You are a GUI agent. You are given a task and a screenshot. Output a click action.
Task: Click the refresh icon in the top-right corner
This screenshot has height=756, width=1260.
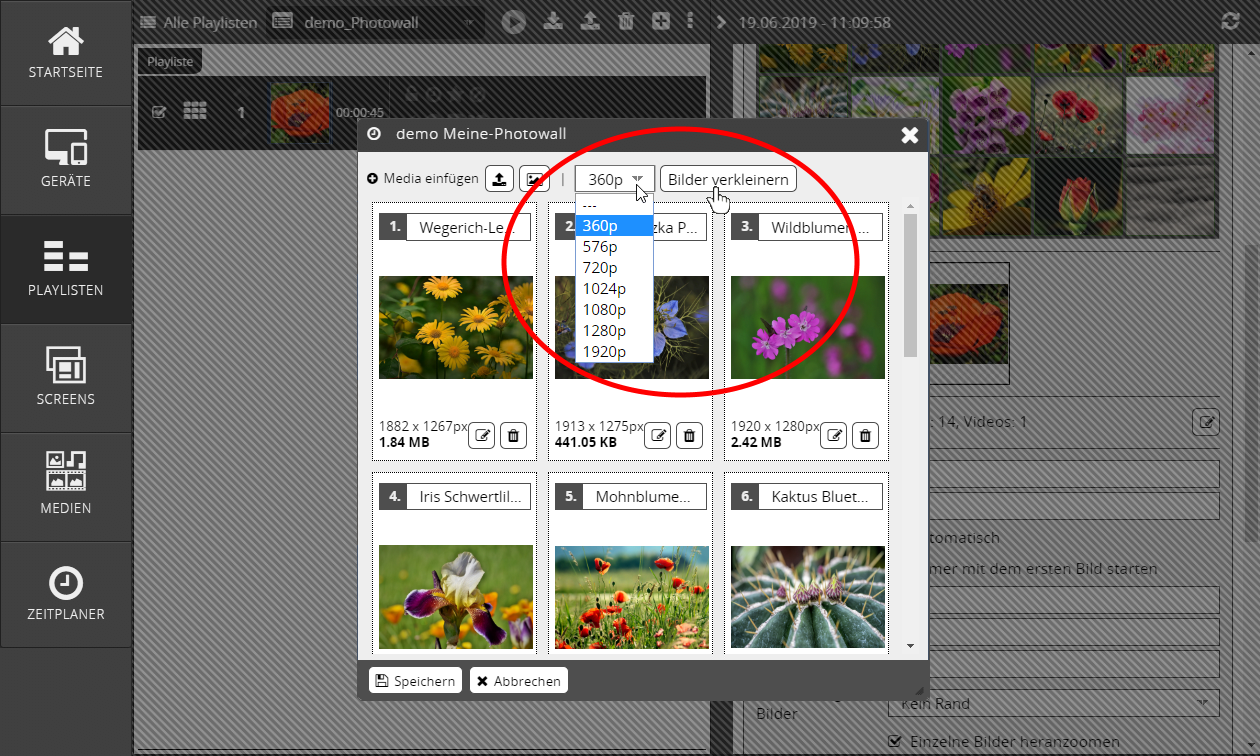[x=1230, y=22]
